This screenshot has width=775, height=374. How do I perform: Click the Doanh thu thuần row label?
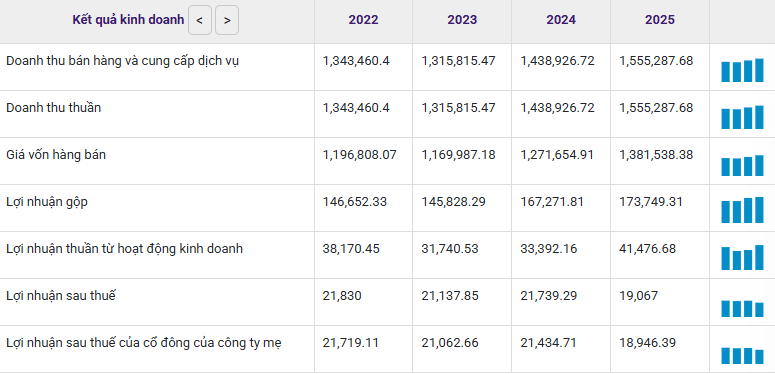53,108
